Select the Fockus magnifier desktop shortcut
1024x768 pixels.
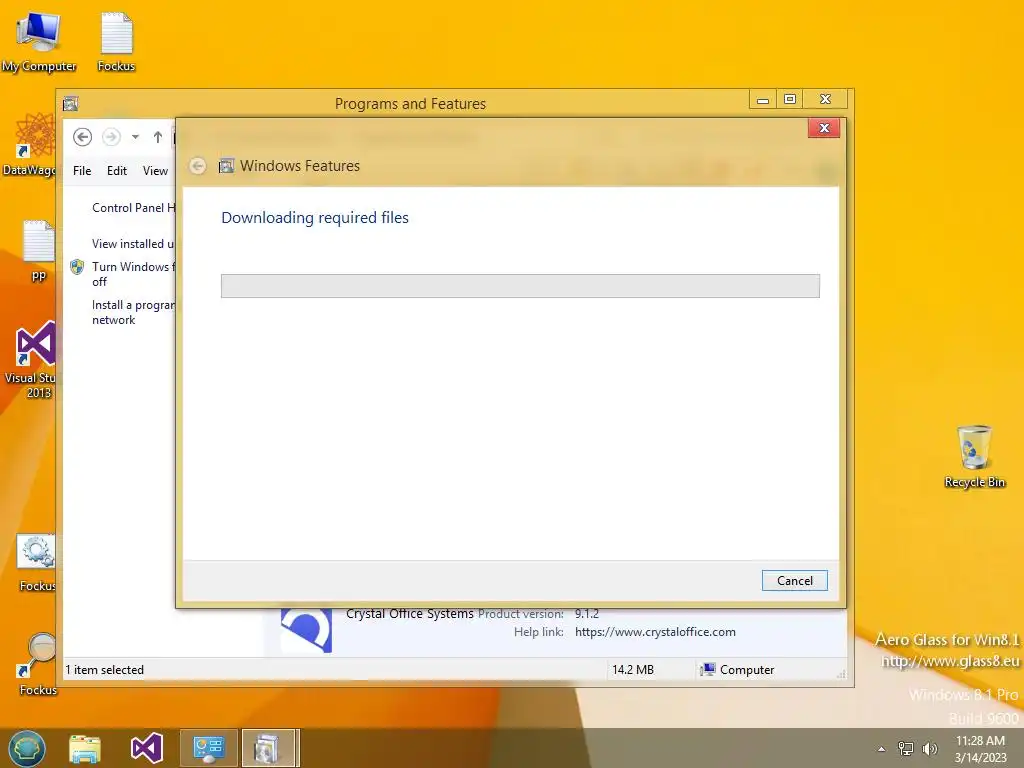click(38, 664)
